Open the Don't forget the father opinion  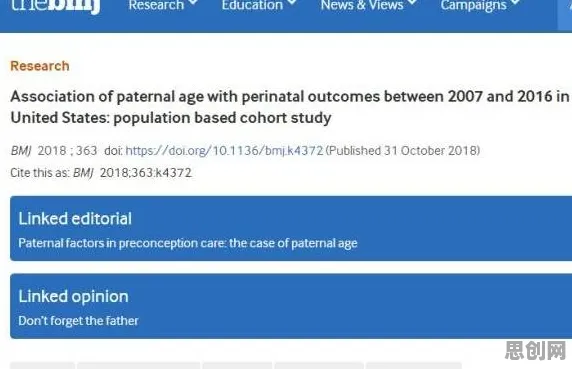click(78, 321)
